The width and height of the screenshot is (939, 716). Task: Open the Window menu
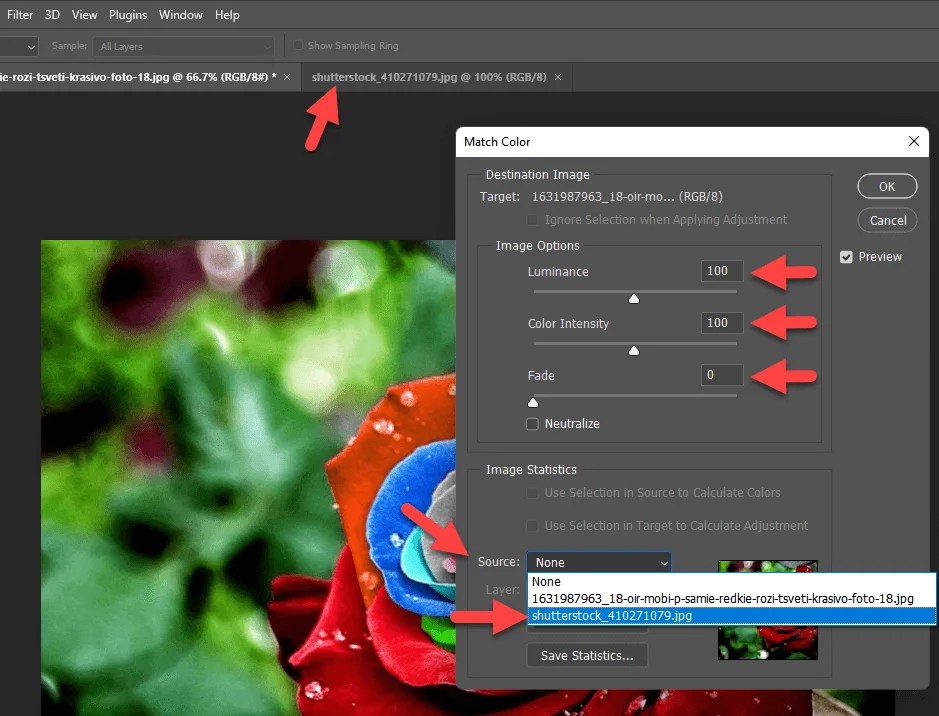(x=180, y=15)
